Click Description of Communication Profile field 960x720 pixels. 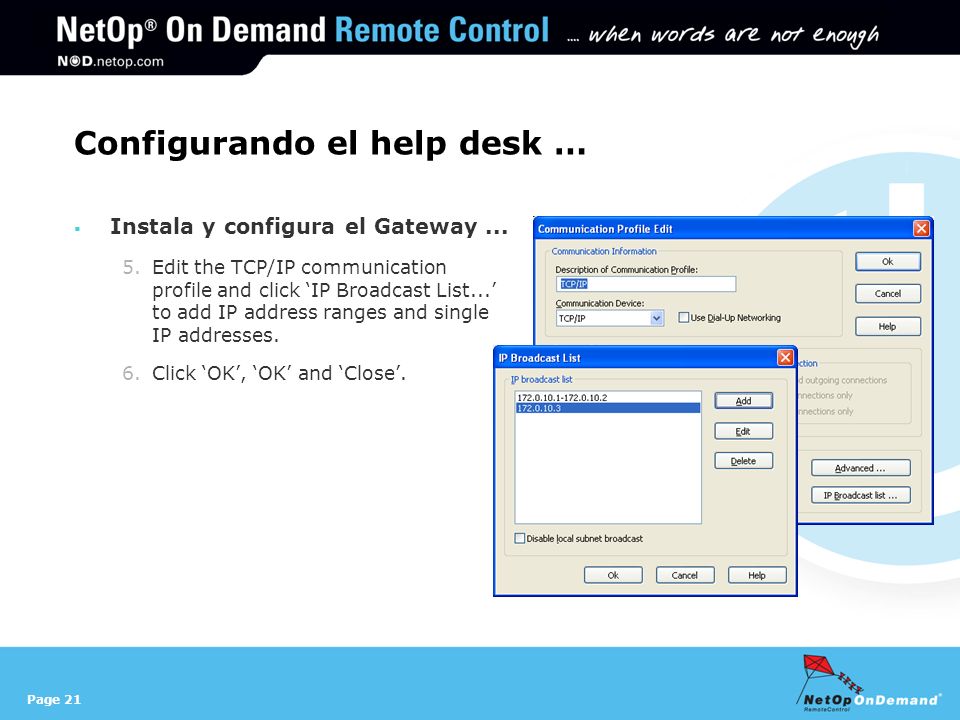tap(645, 283)
